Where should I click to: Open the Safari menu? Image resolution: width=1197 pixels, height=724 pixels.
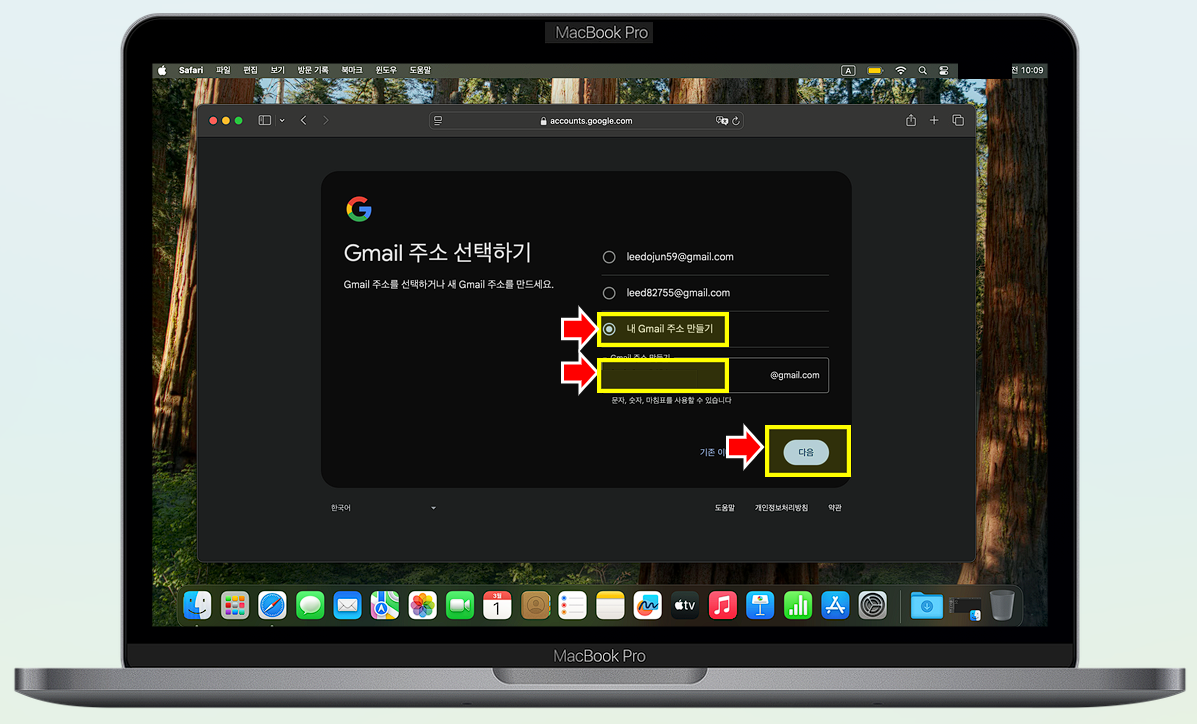pyautogui.click(x=191, y=70)
